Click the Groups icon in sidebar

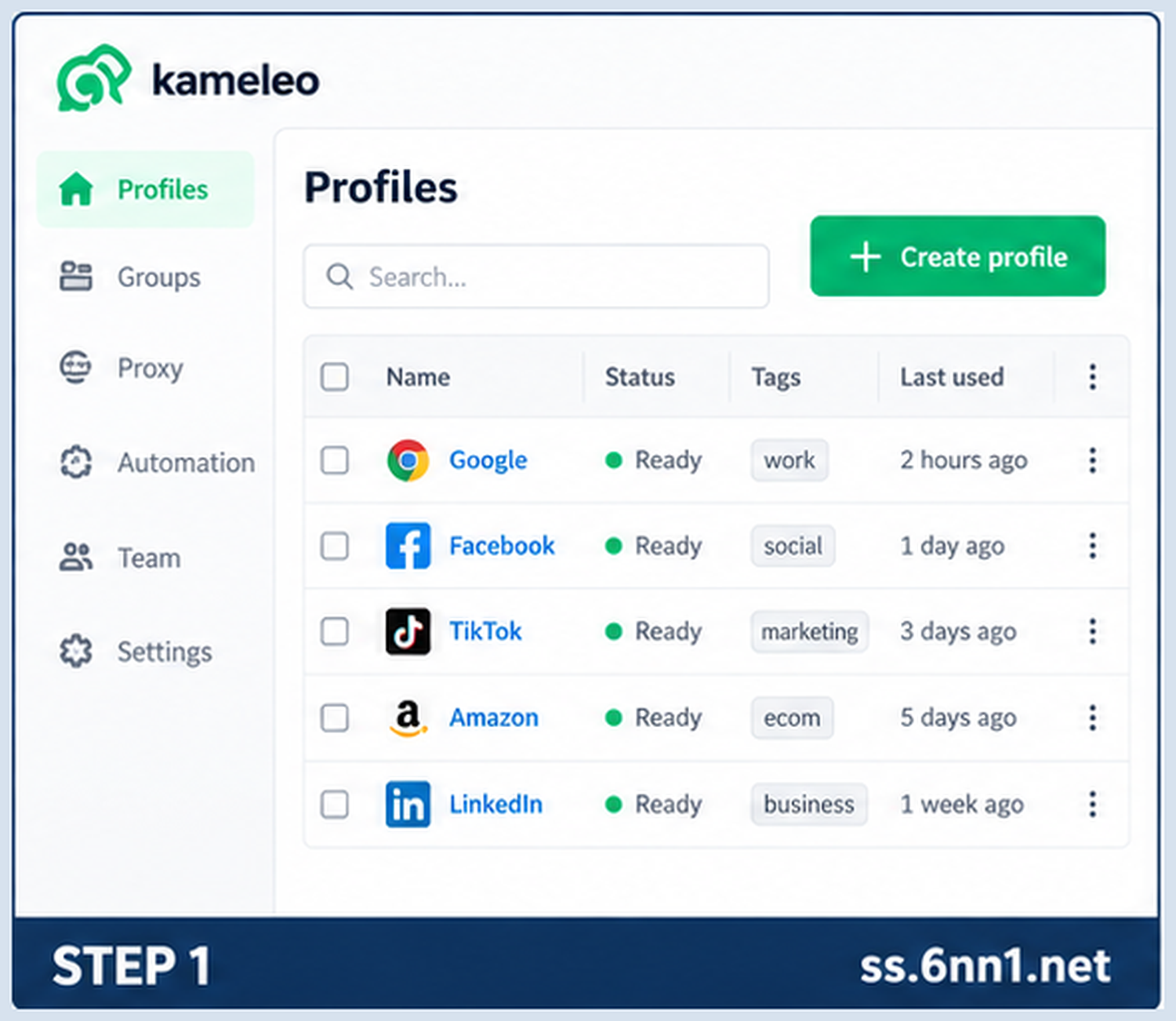(76, 277)
